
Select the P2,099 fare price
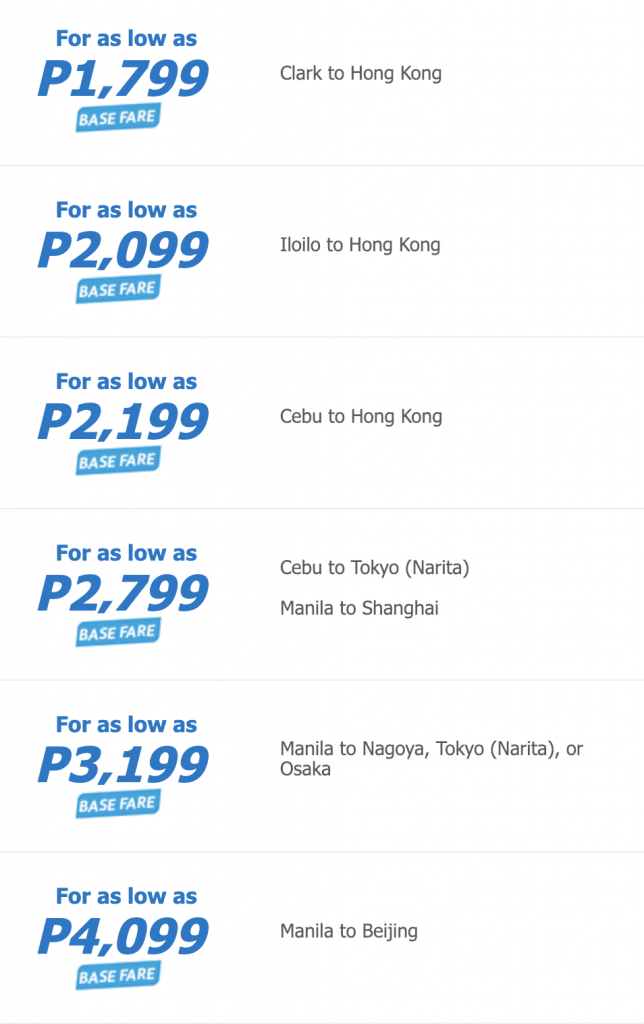click(123, 251)
